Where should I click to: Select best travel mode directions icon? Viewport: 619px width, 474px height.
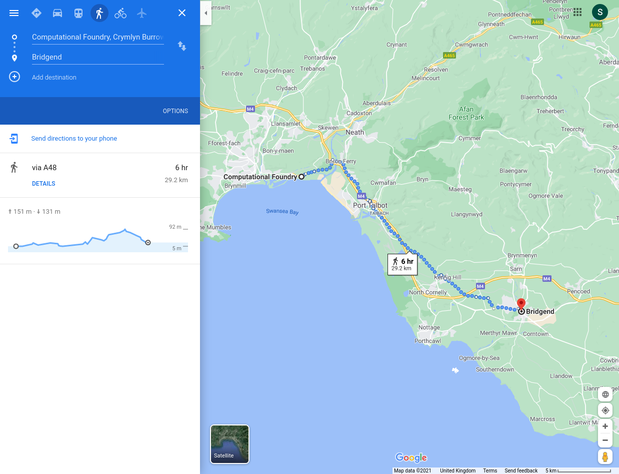[x=36, y=13]
